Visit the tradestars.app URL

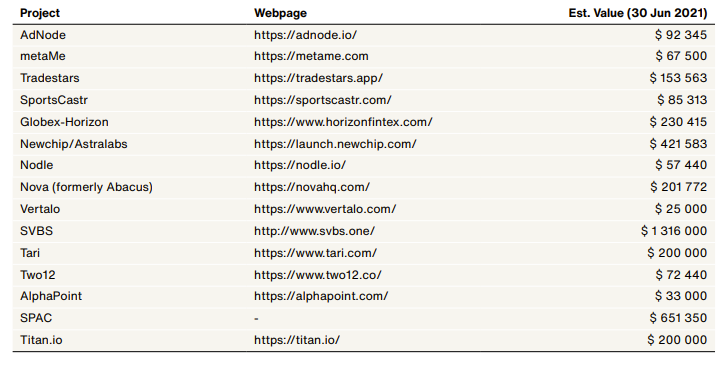click(318, 78)
